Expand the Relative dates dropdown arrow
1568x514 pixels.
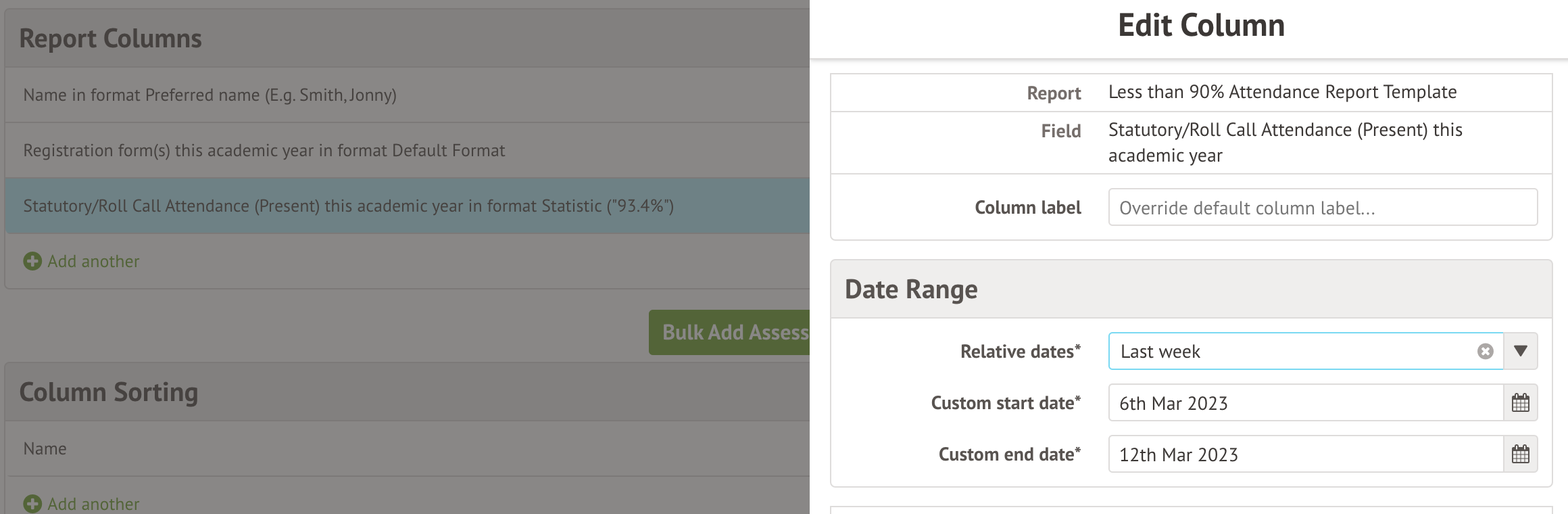point(1520,351)
